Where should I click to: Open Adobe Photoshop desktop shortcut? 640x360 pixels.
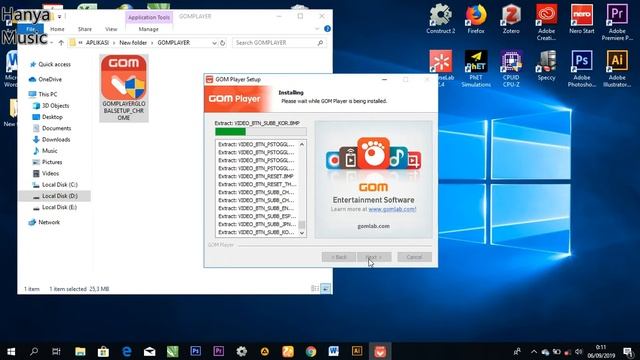(x=582, y=69)
